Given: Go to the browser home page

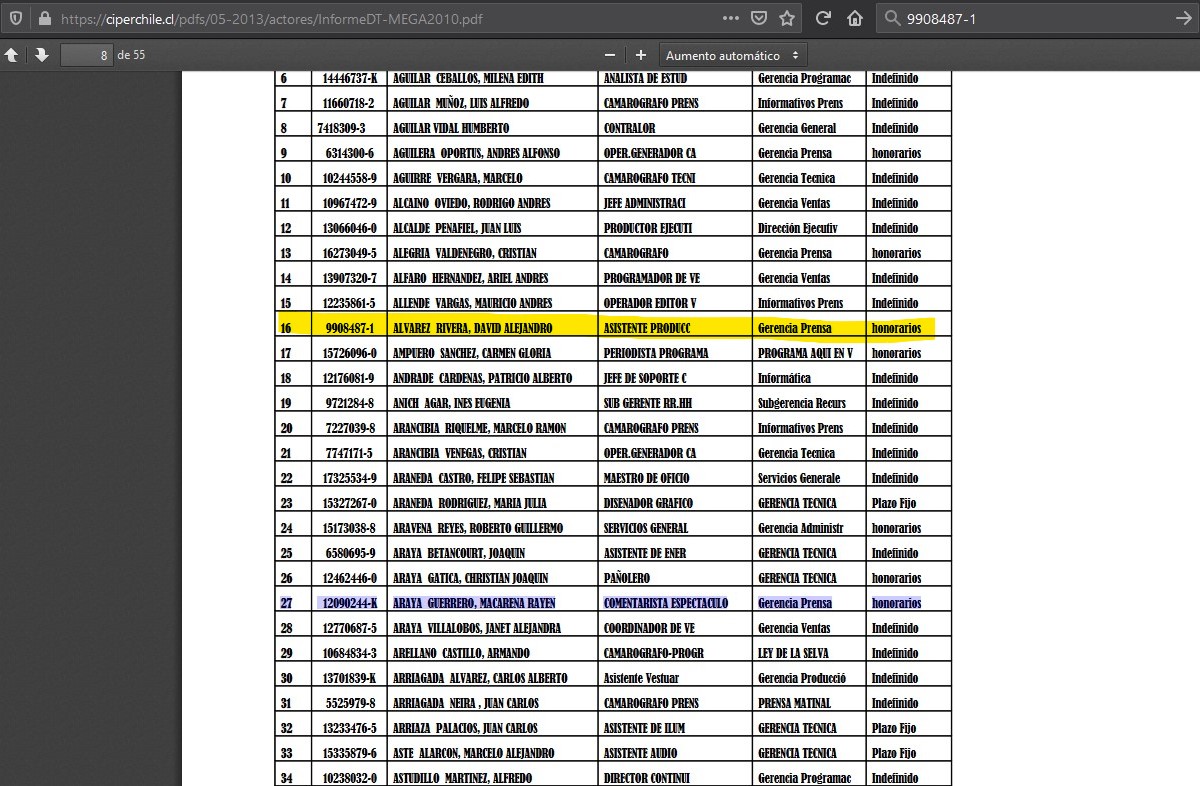Looking at the screenshot, I should (x=855, y=18).
